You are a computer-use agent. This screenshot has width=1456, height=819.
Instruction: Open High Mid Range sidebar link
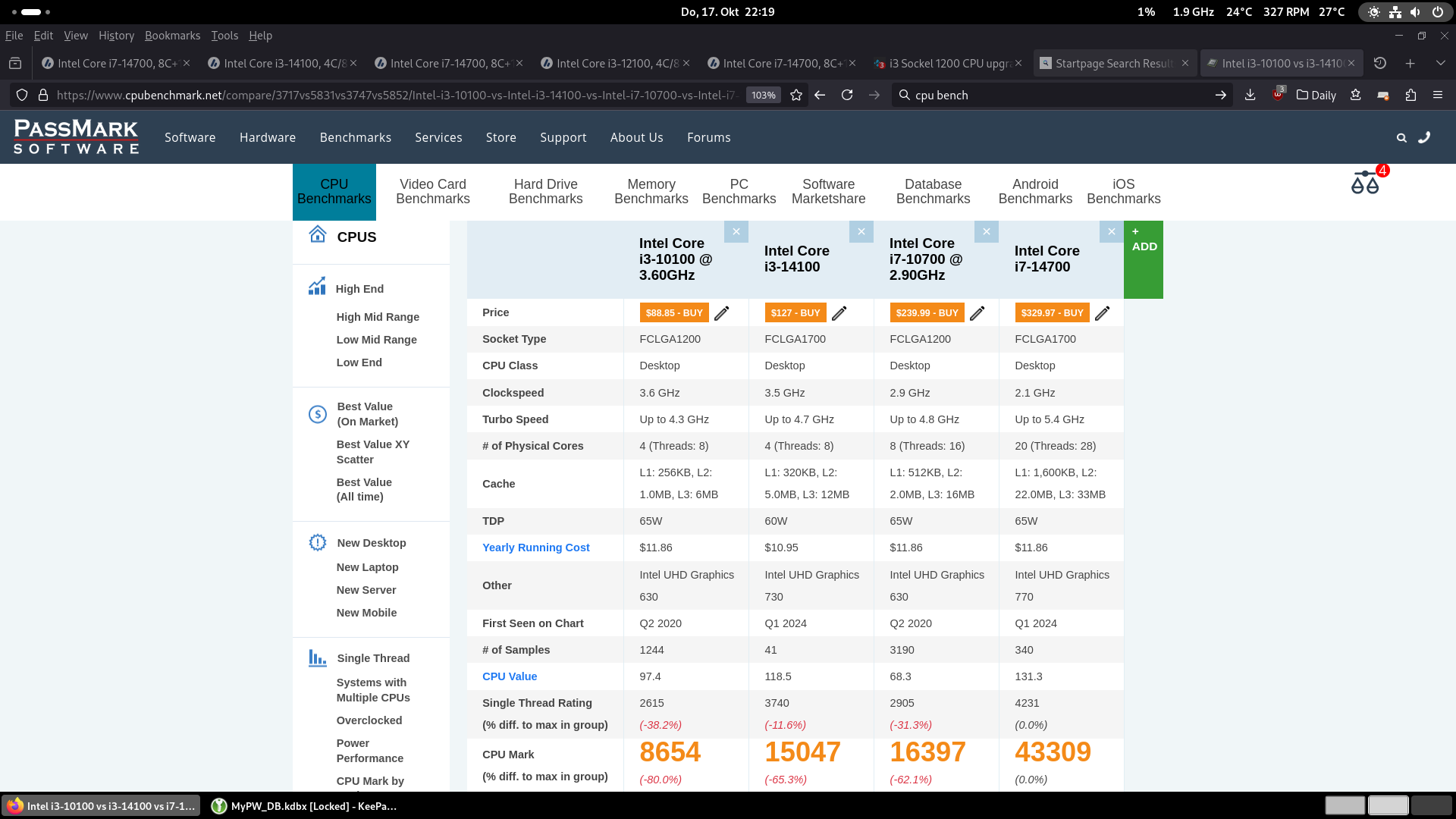point(378,317)
